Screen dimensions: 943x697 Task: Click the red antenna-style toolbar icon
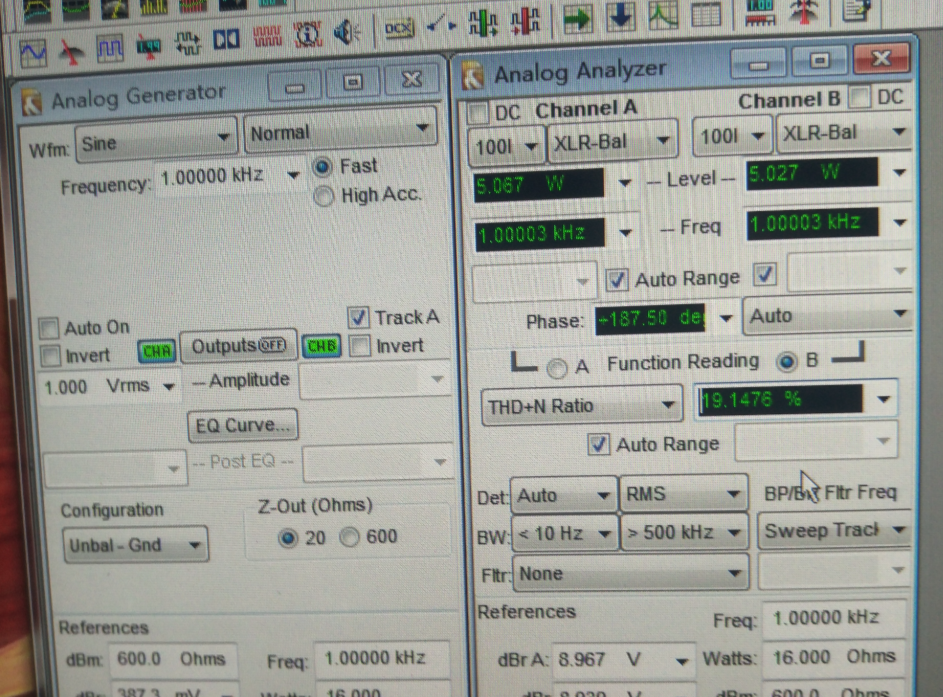tap(805, 11)
